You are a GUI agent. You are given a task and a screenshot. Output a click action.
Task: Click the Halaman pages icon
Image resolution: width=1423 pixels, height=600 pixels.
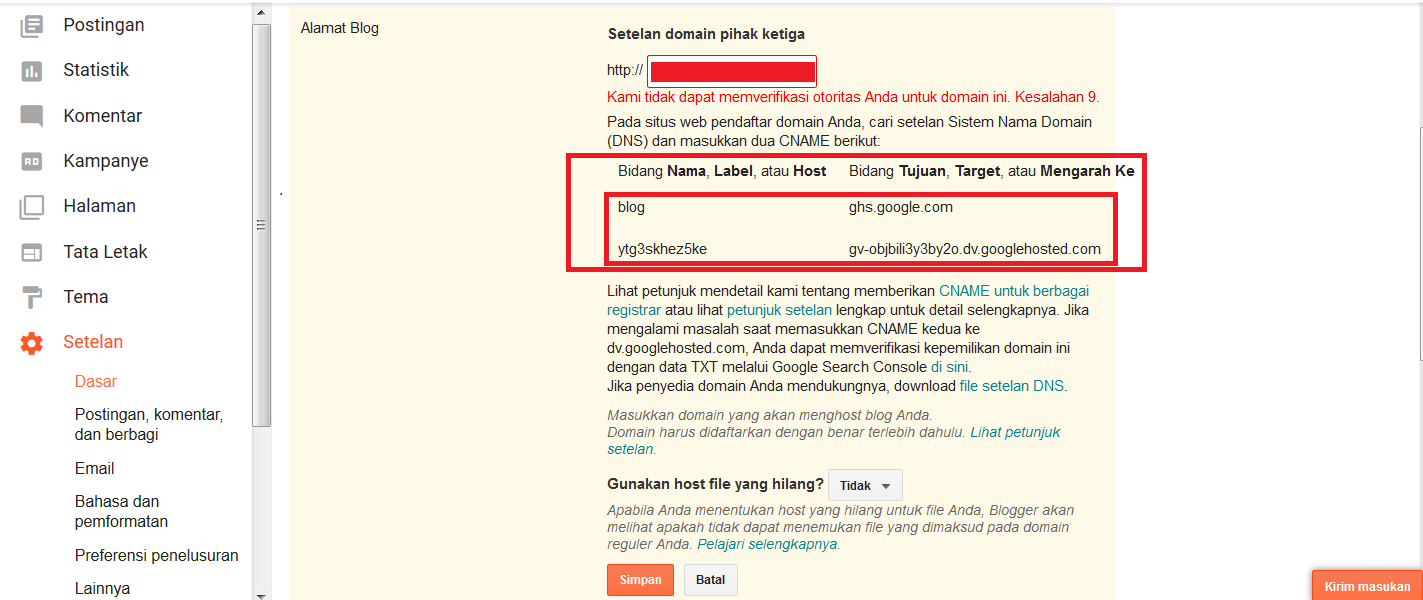[x=32, y=207]
